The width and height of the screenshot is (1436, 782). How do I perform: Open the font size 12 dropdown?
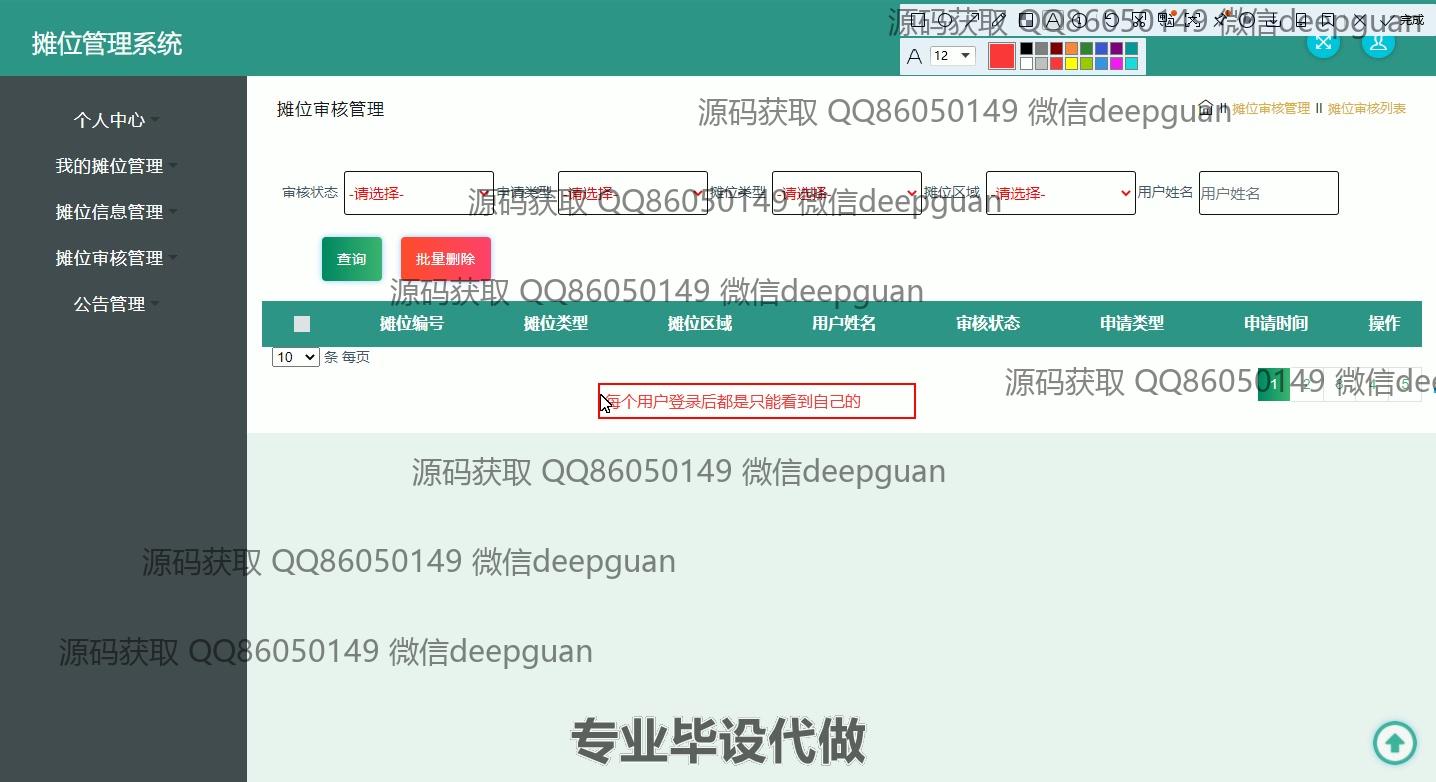pos(952,56)
